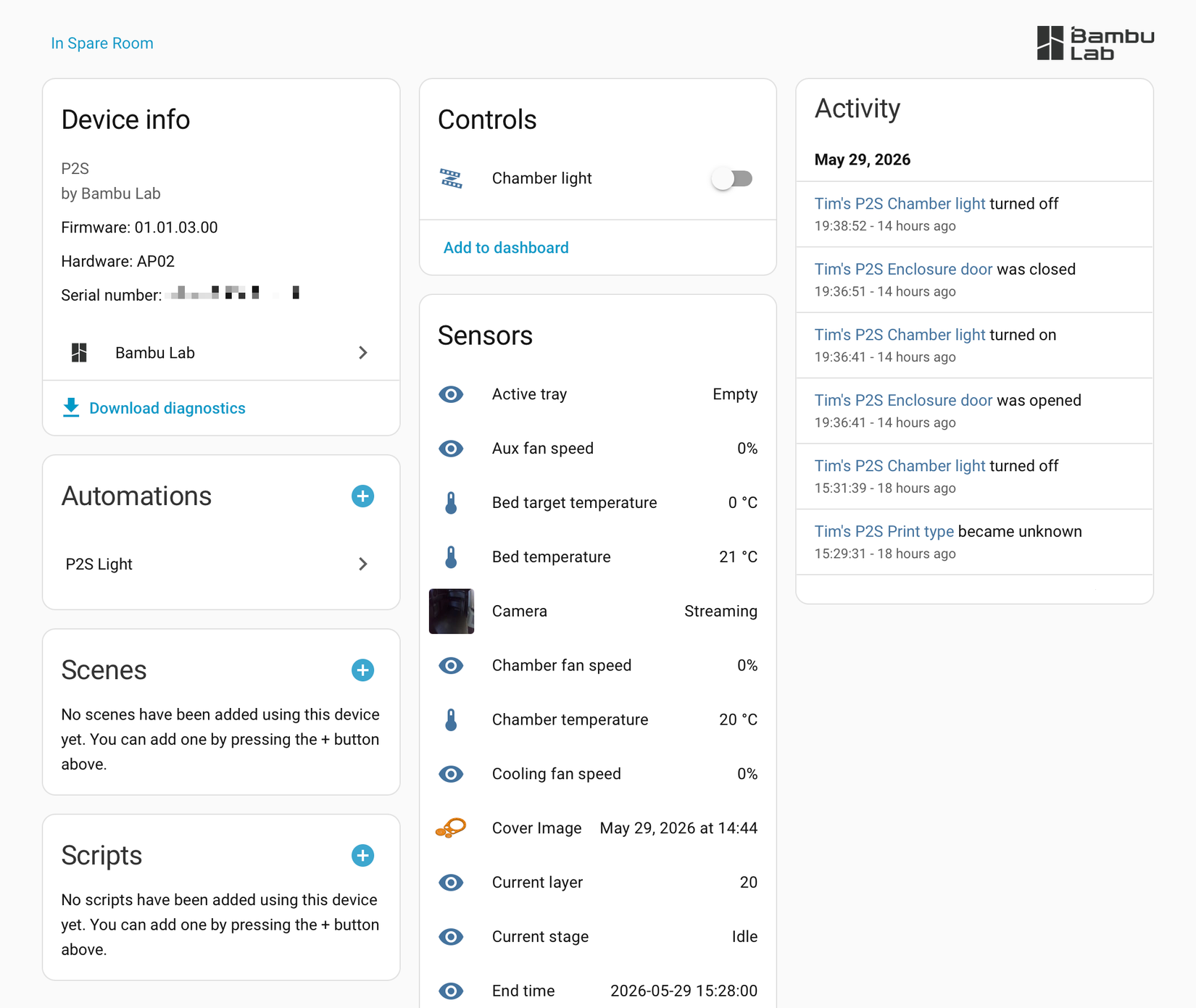Click the Current stage Idle value
Image resolution: width=1196 pixels, height=1008 pixels.
[x=744, y=937]
